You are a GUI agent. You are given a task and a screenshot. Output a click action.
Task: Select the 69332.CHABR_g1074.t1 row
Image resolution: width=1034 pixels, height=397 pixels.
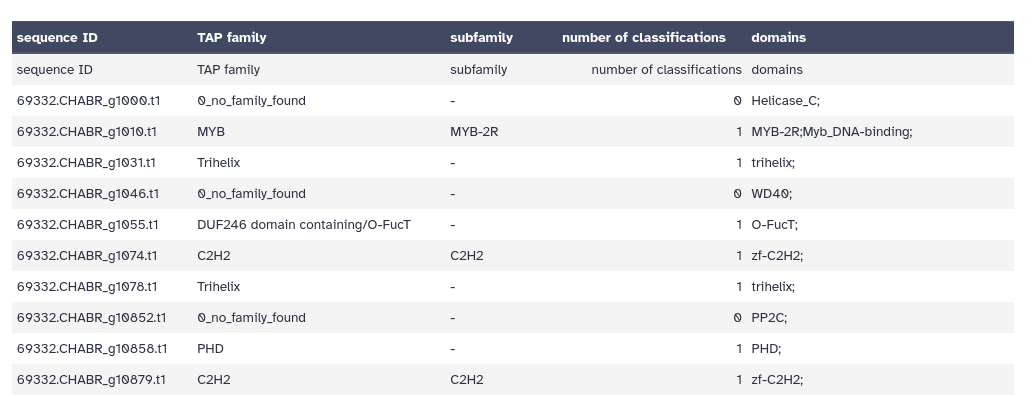(x=512, y=256)
